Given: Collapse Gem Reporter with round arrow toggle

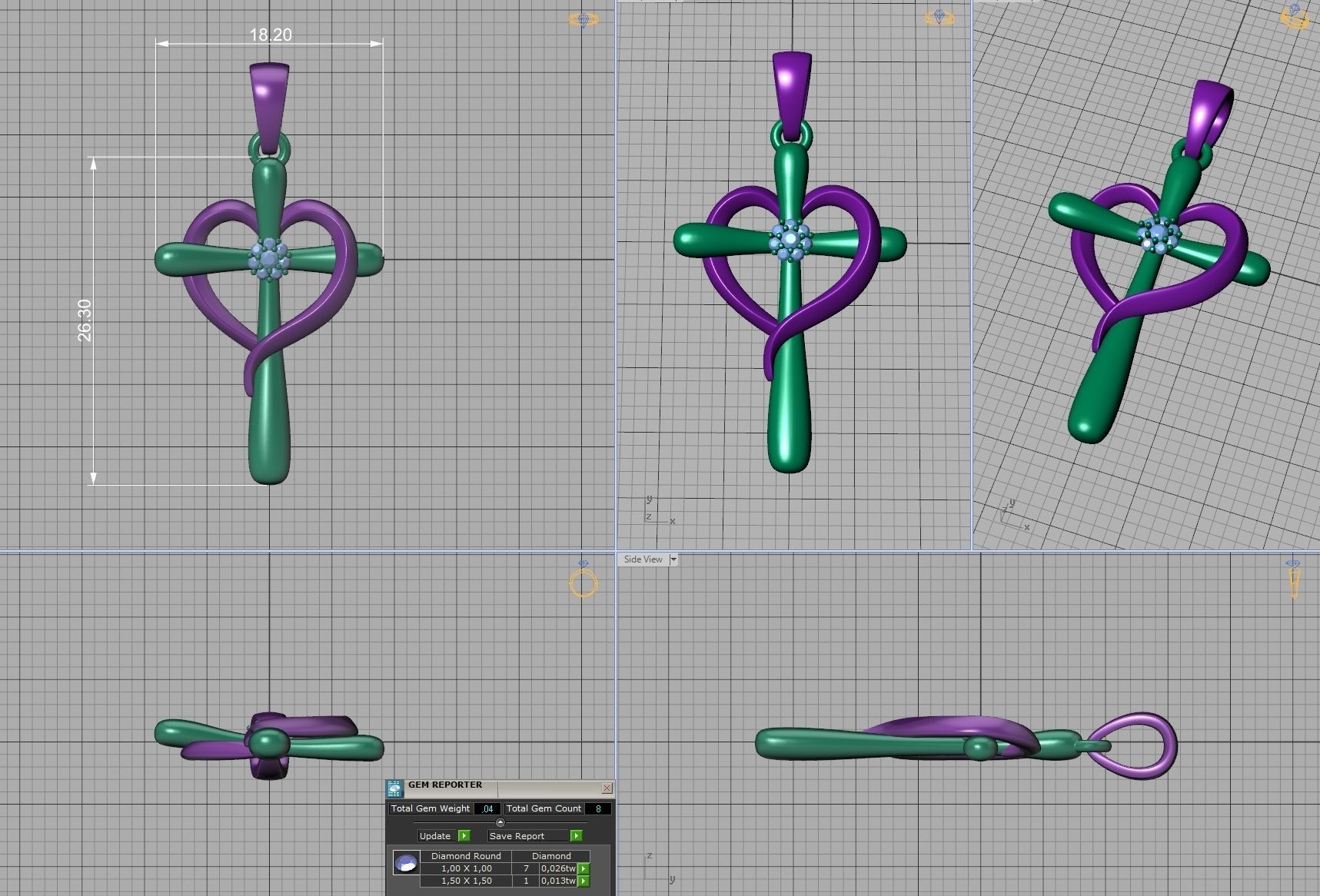Looking at the screenshot, I should [x=500, y=822].
